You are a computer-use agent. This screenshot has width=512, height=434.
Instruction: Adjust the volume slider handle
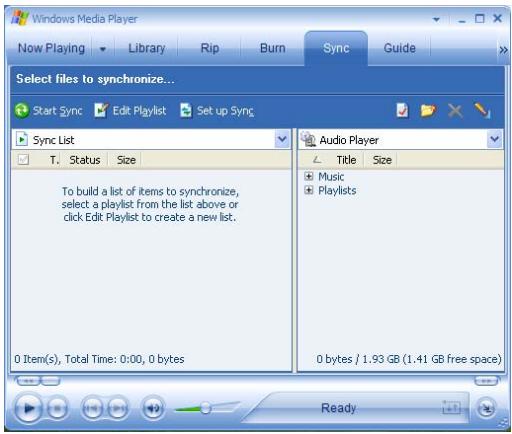205,408
